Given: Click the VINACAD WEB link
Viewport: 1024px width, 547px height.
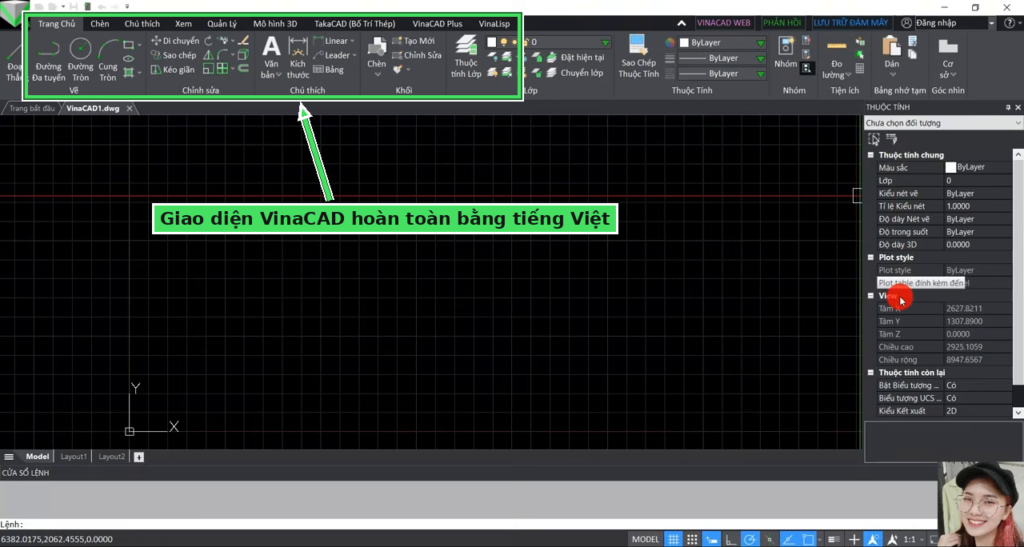Looking at the screenshot, I should [x=724, y=23].
